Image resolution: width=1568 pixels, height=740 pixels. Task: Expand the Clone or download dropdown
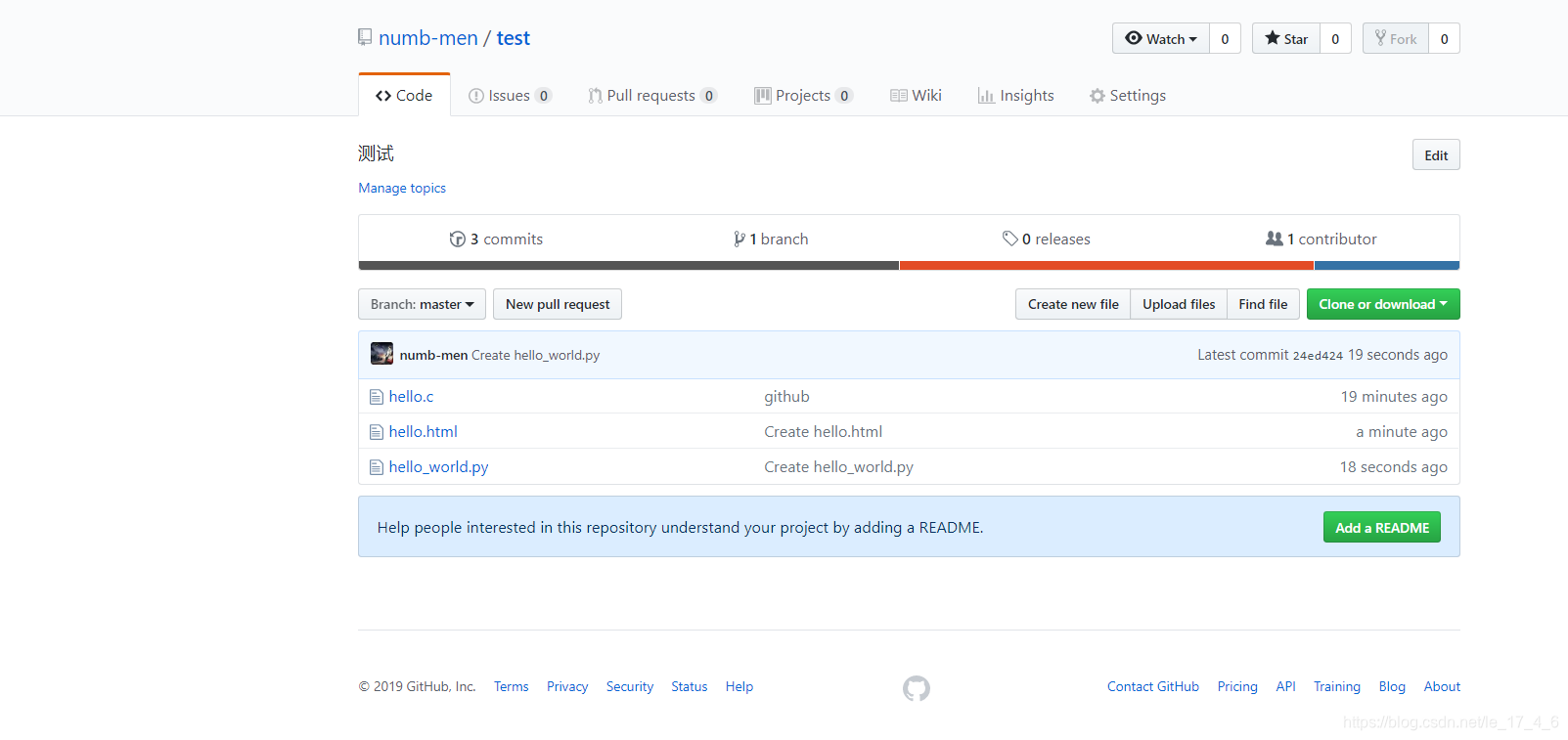click(x=1383, y=304)
